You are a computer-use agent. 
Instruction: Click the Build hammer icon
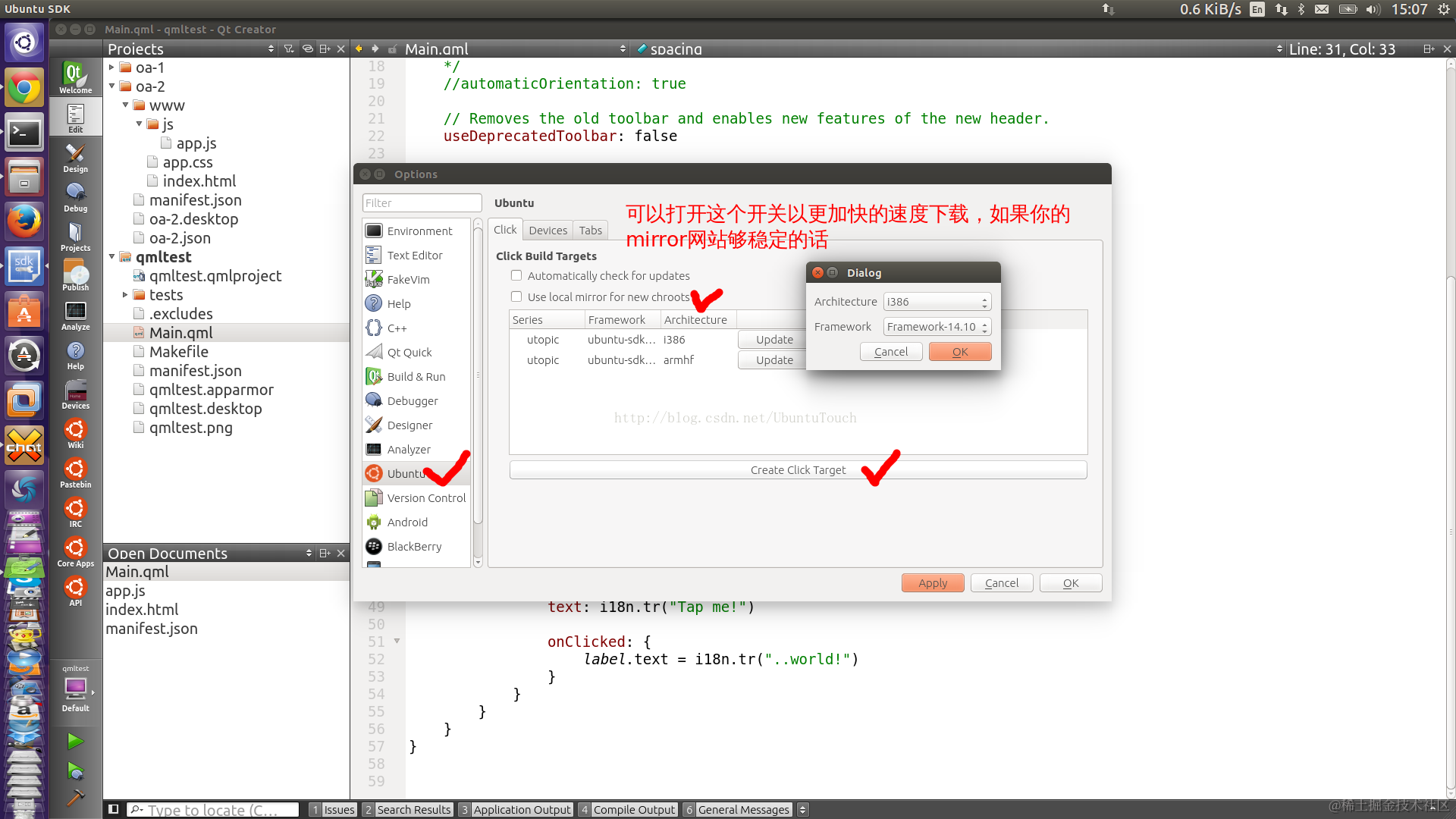coord(75,797)
